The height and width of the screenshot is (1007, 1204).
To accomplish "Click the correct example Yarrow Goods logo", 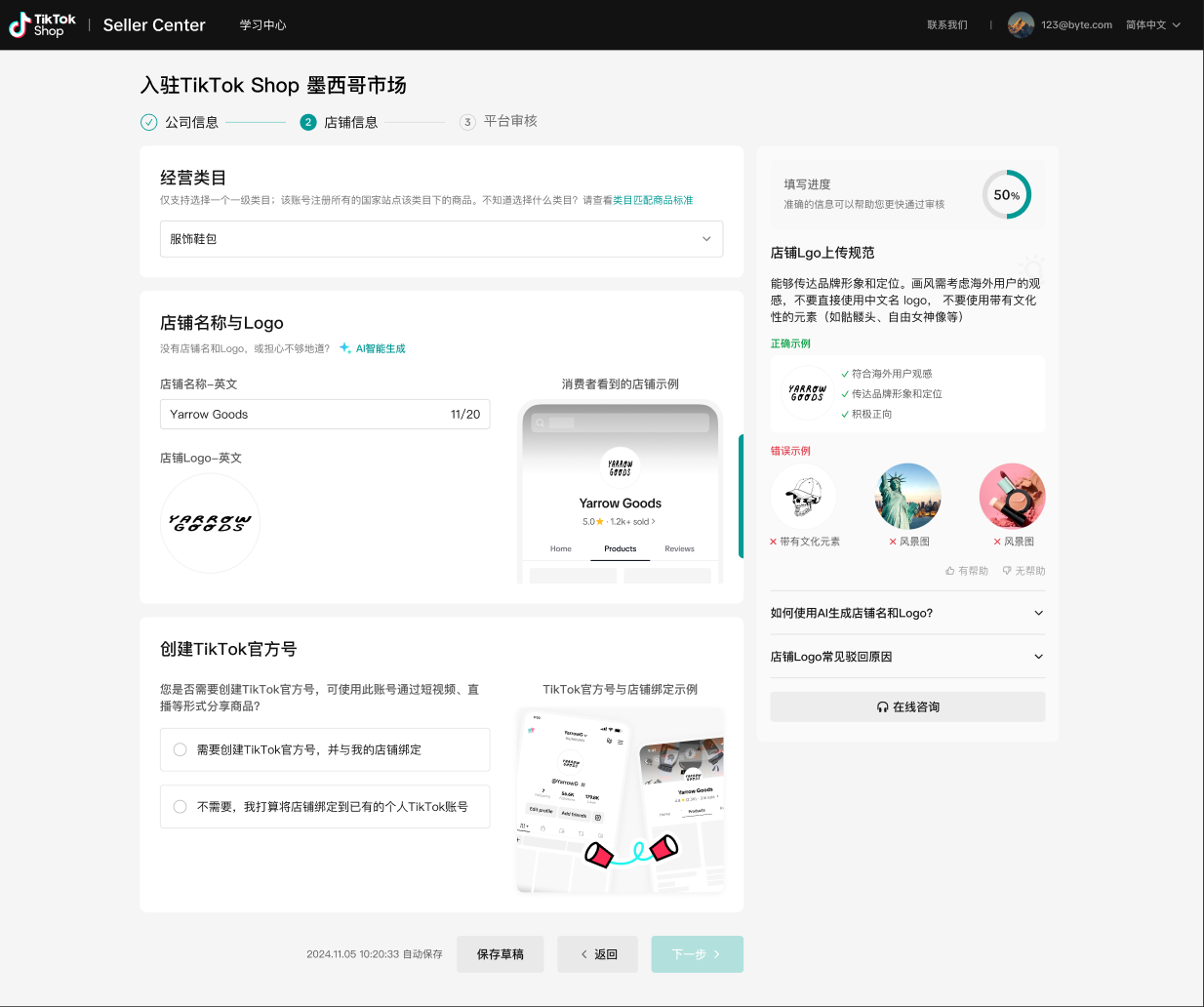I will [807, 393].
